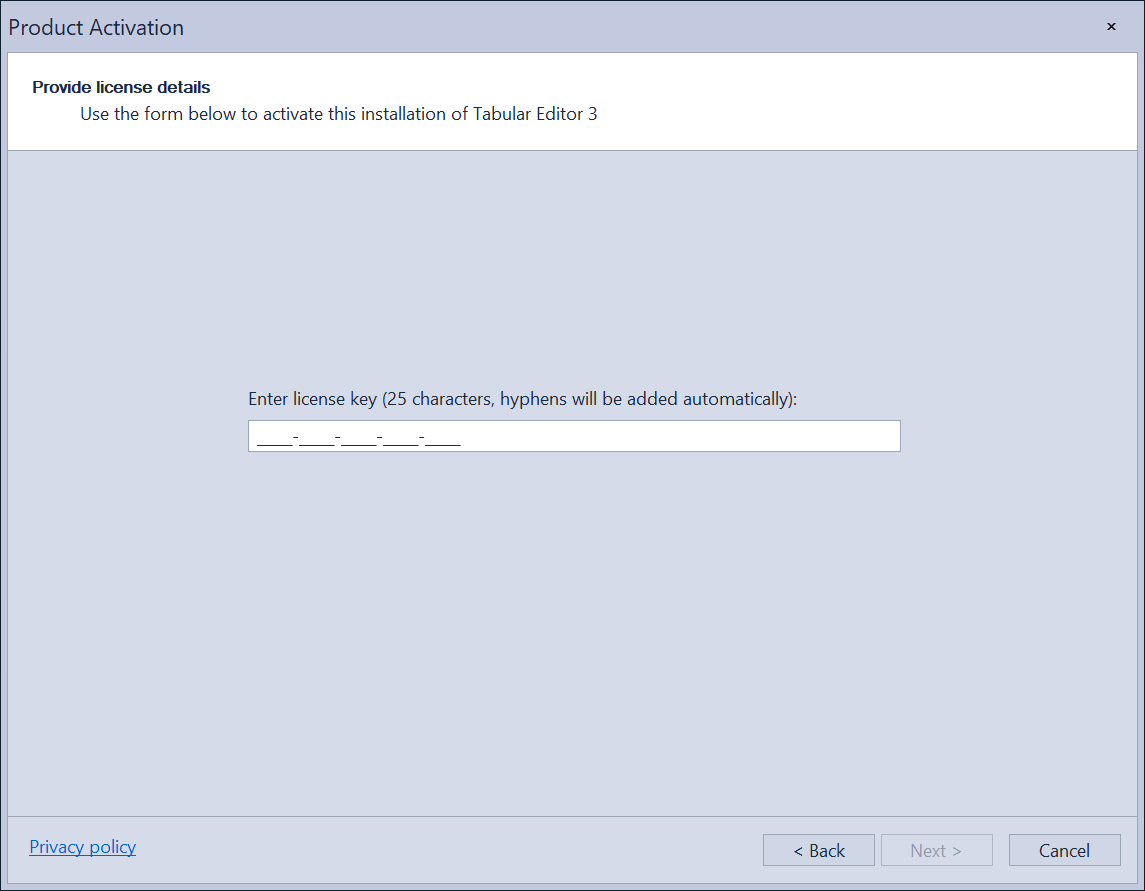Place cursor in third license key segment

359,438
